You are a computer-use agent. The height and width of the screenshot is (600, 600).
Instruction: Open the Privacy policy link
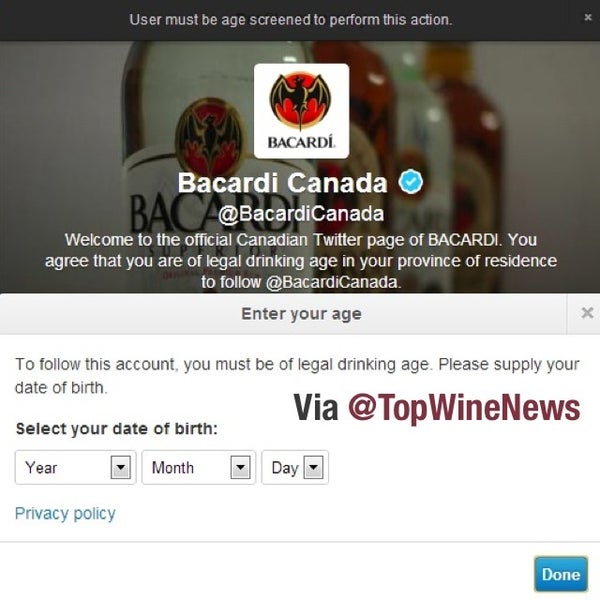tap(65, 514)
